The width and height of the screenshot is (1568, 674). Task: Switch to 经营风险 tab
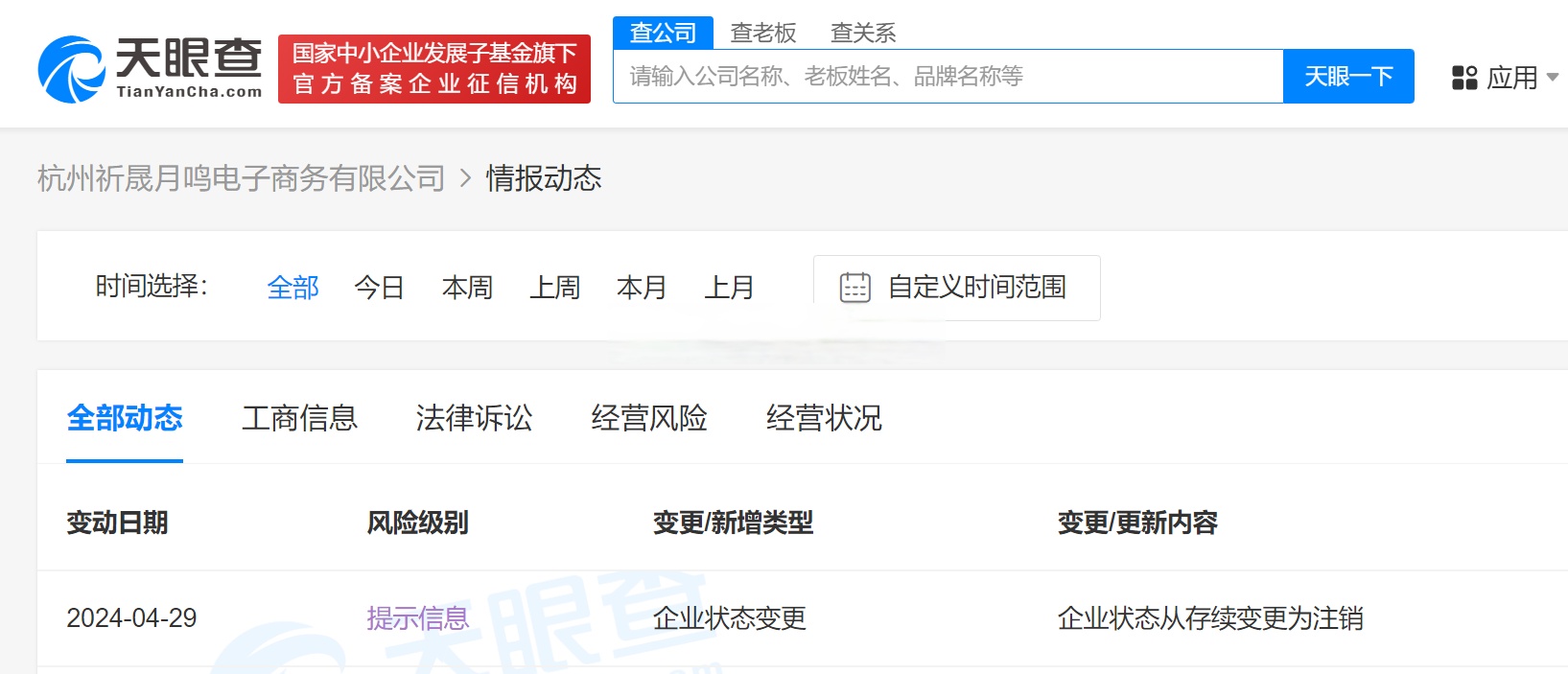click(x=649, y=418)
